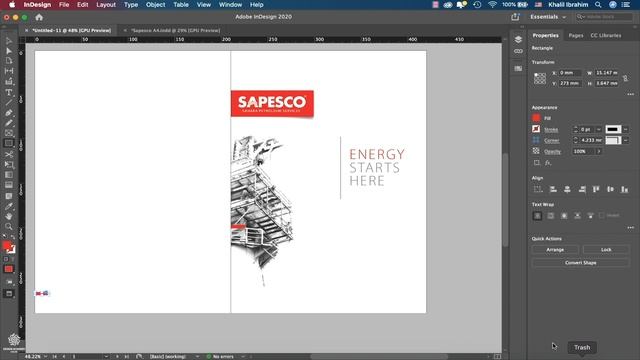This screenshot has height=360, width=640.
Task: Show more Text Wrap options
Action: [x=631, y=228]
